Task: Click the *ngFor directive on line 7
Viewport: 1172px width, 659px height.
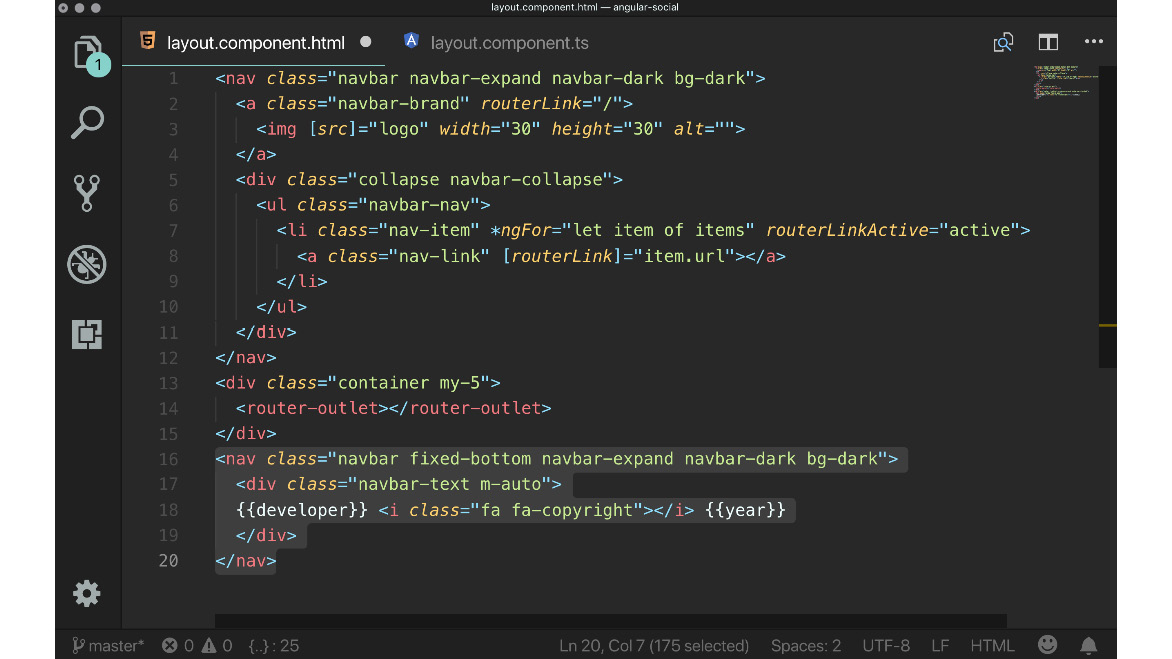Action: [521, 231]
